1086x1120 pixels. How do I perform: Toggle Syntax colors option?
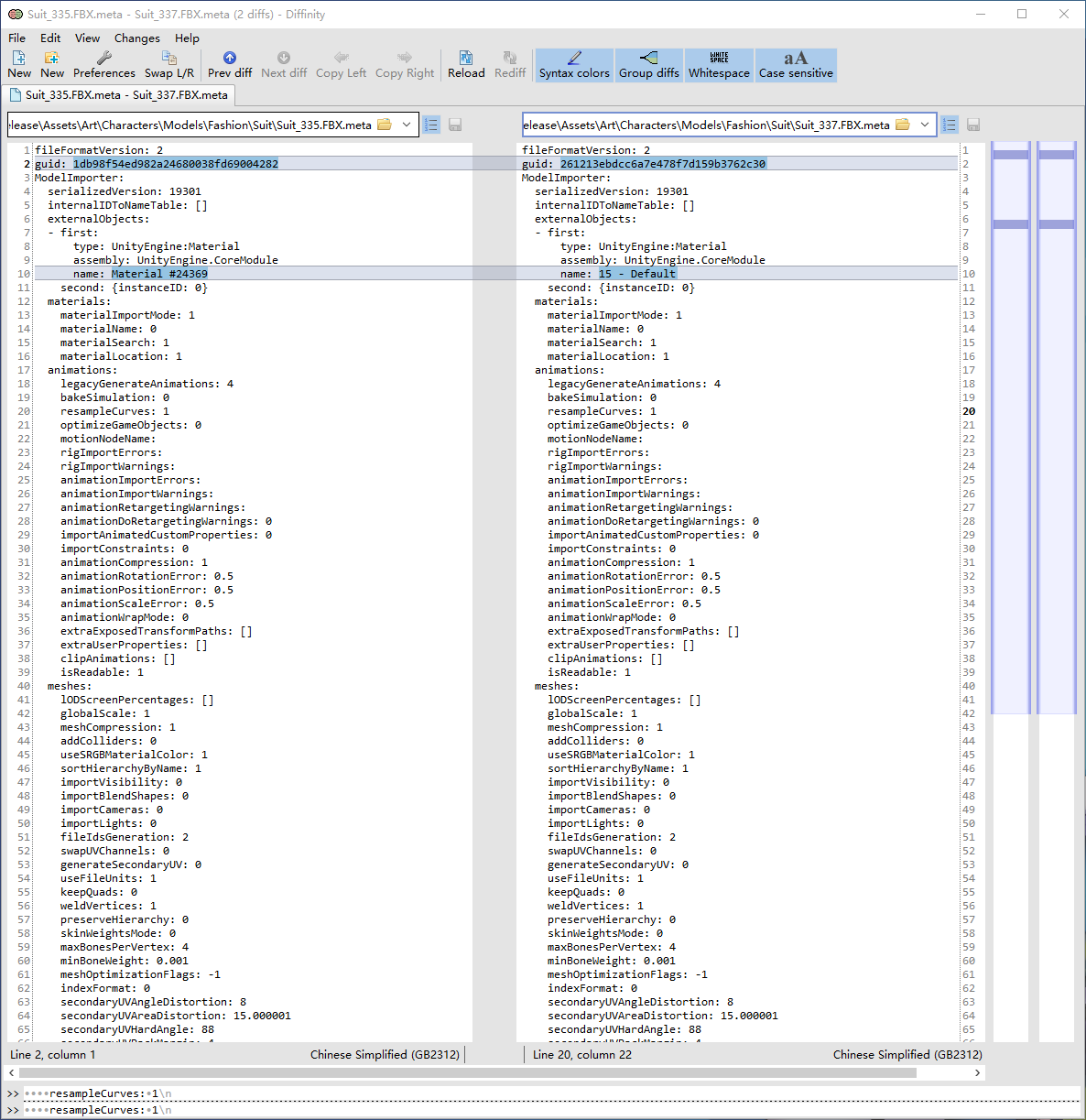pyautogui.click(x=574, y=65)
